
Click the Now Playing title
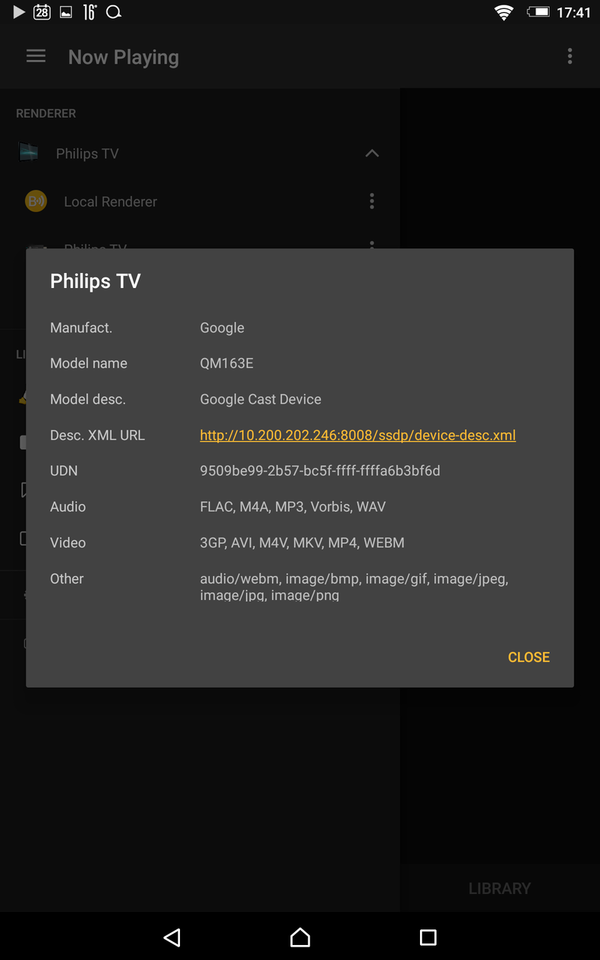pyautogui.click(x=124, y=57)
